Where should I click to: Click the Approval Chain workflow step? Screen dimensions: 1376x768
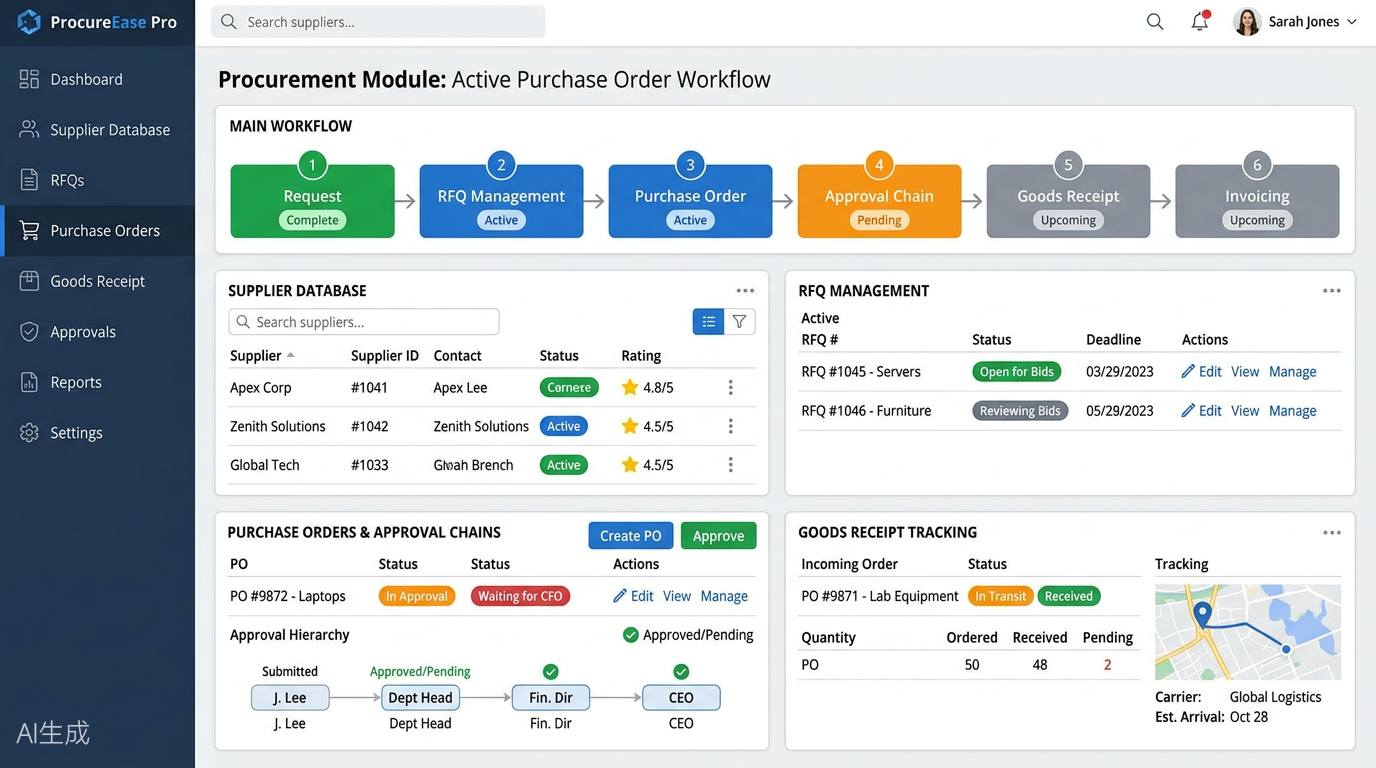click(879, 201)
